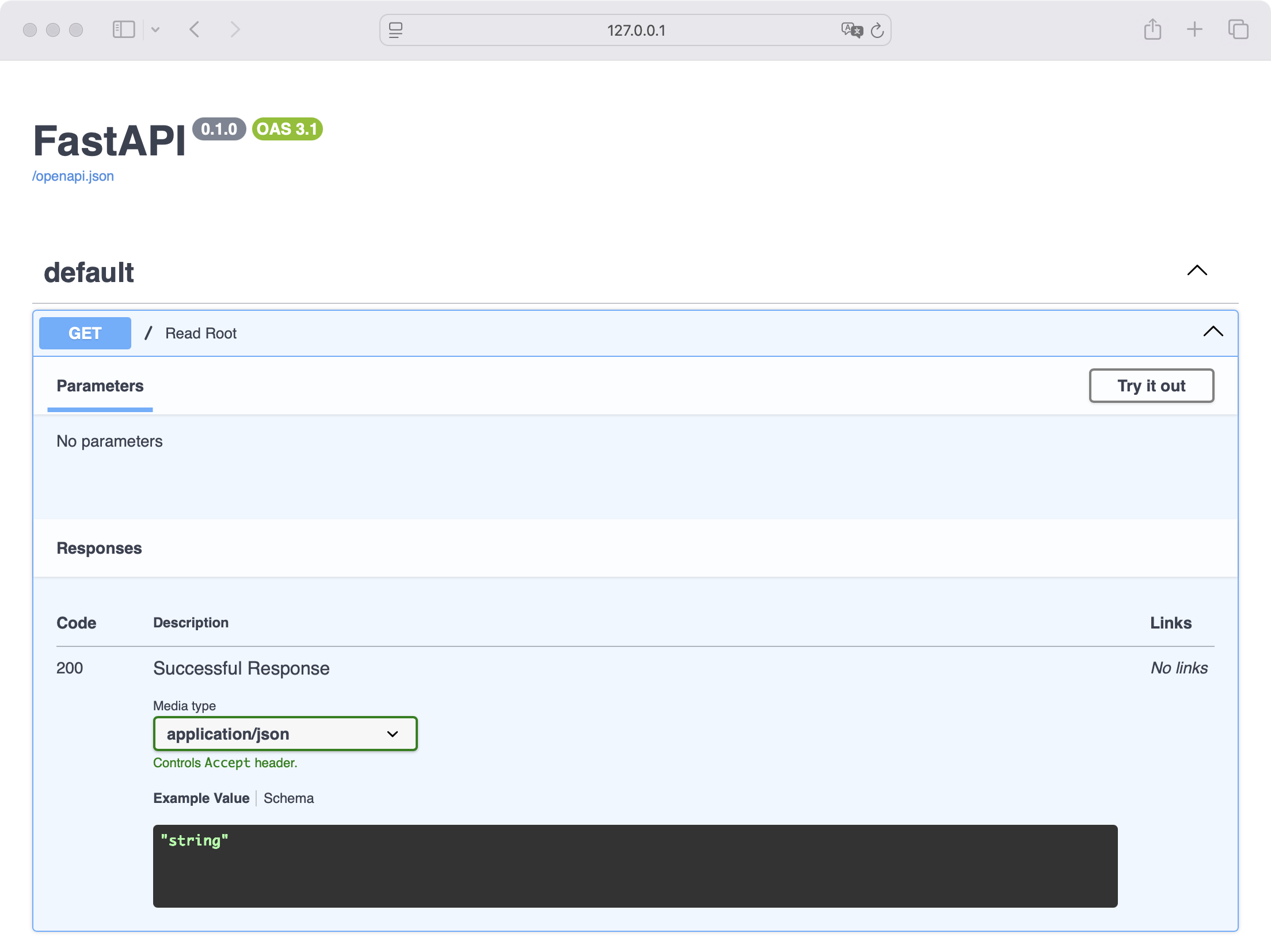Collapse the GET Read Root operation

1213,332
